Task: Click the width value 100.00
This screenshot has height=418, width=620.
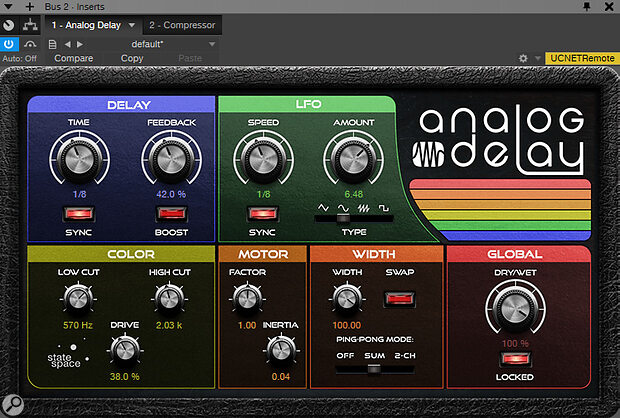Action: (x=347, y=325)
